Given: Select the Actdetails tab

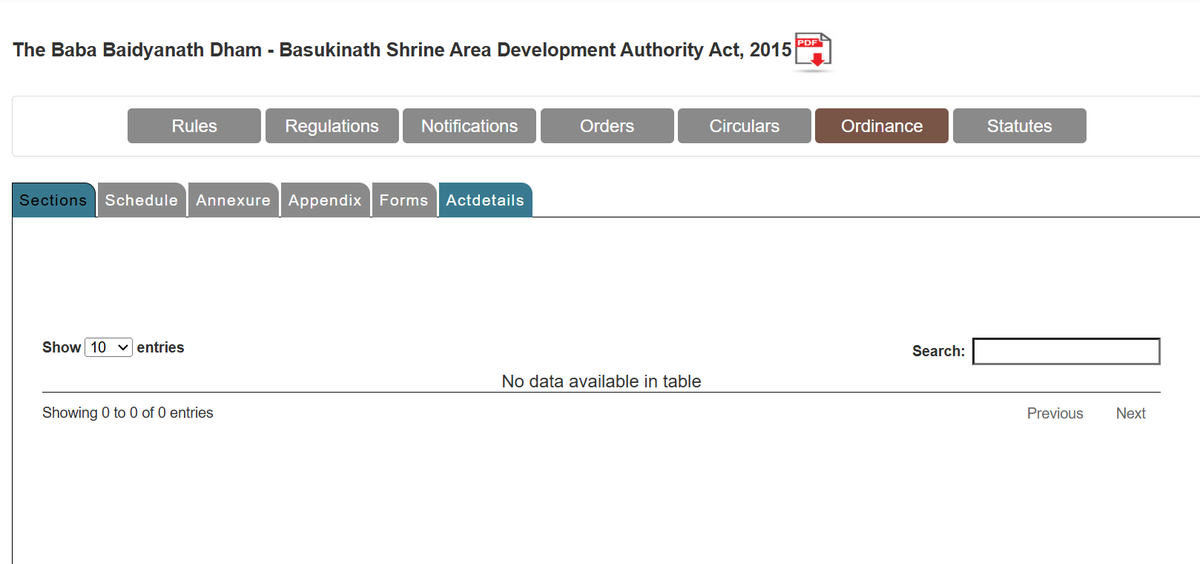Looking at the screenshot, I should (485, 200).
